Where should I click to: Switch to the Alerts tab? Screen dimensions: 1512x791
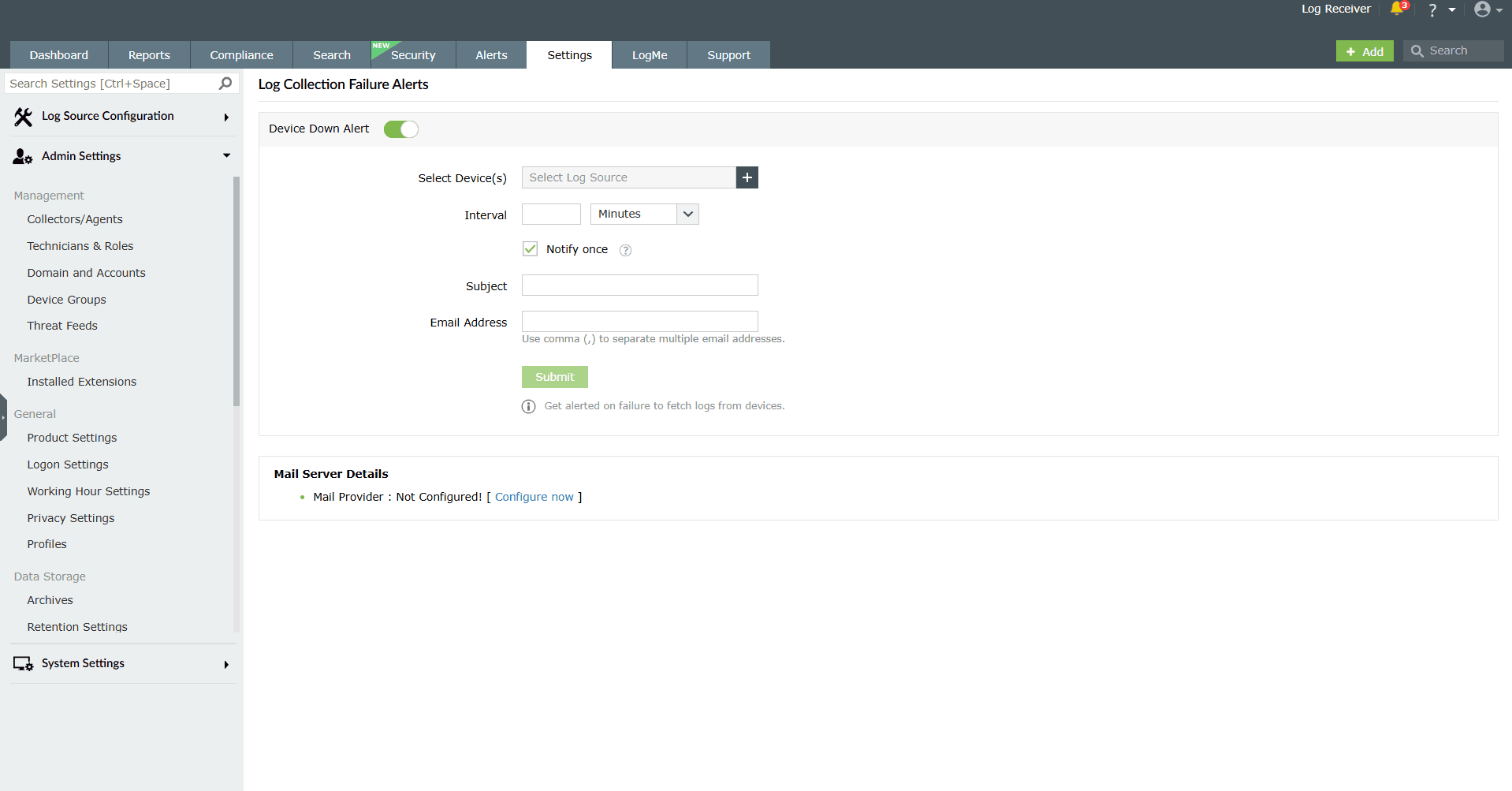491,55
